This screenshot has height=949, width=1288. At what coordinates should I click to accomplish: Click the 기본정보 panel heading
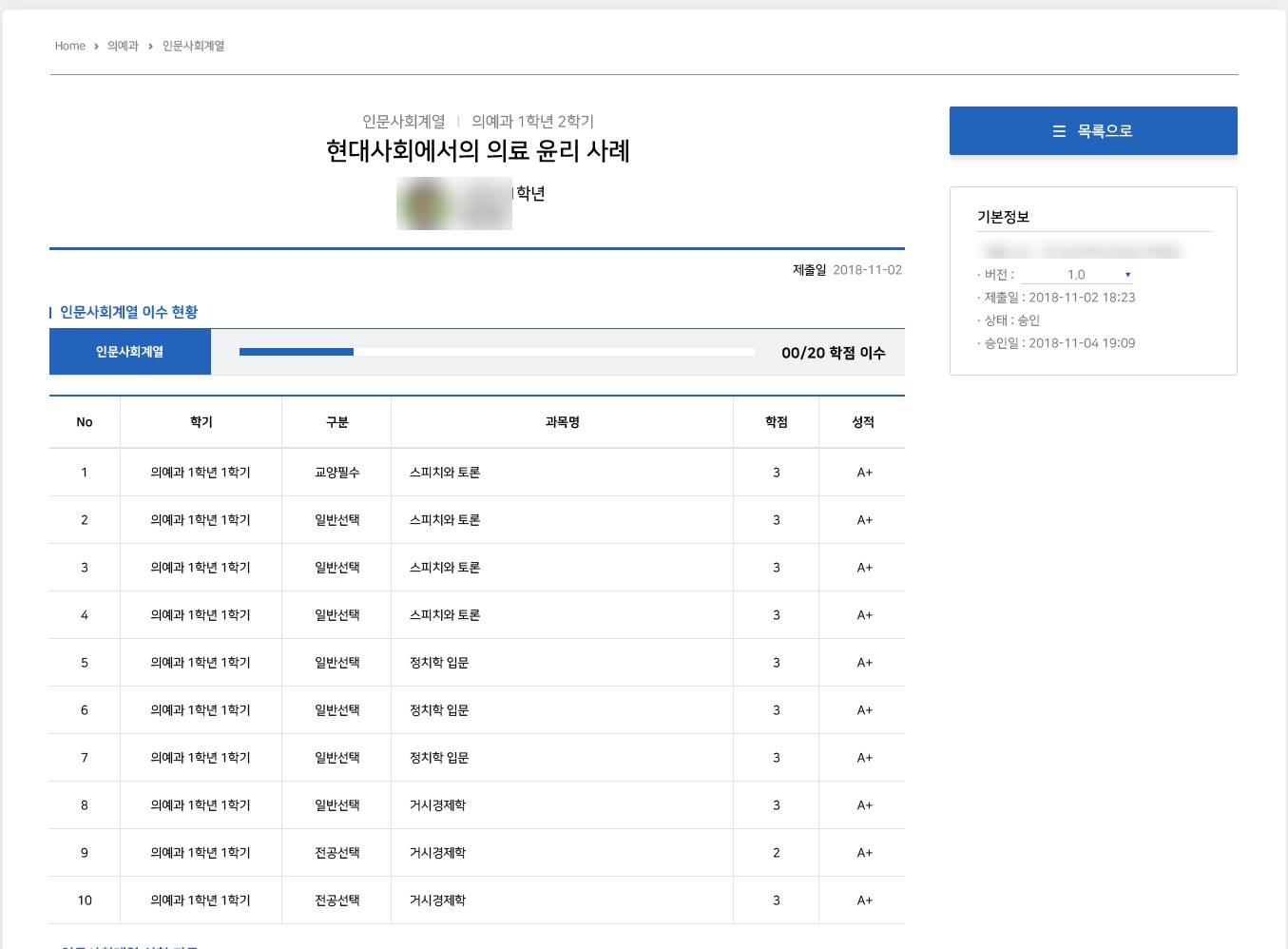[x=1004, y=217]
